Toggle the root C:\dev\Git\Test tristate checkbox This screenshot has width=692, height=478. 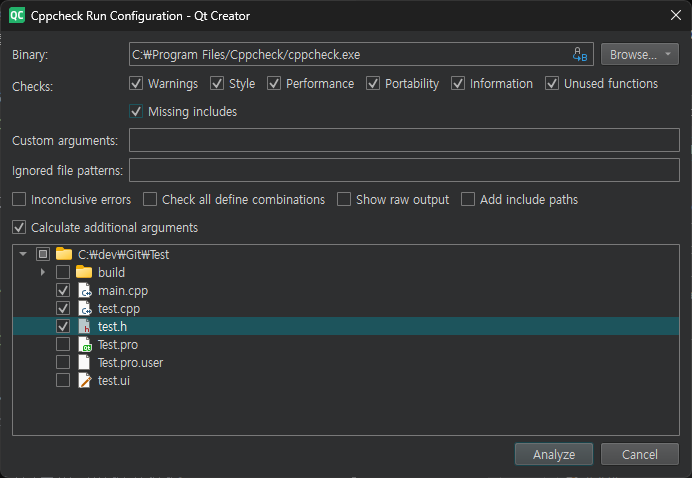(x=43, y=254)
